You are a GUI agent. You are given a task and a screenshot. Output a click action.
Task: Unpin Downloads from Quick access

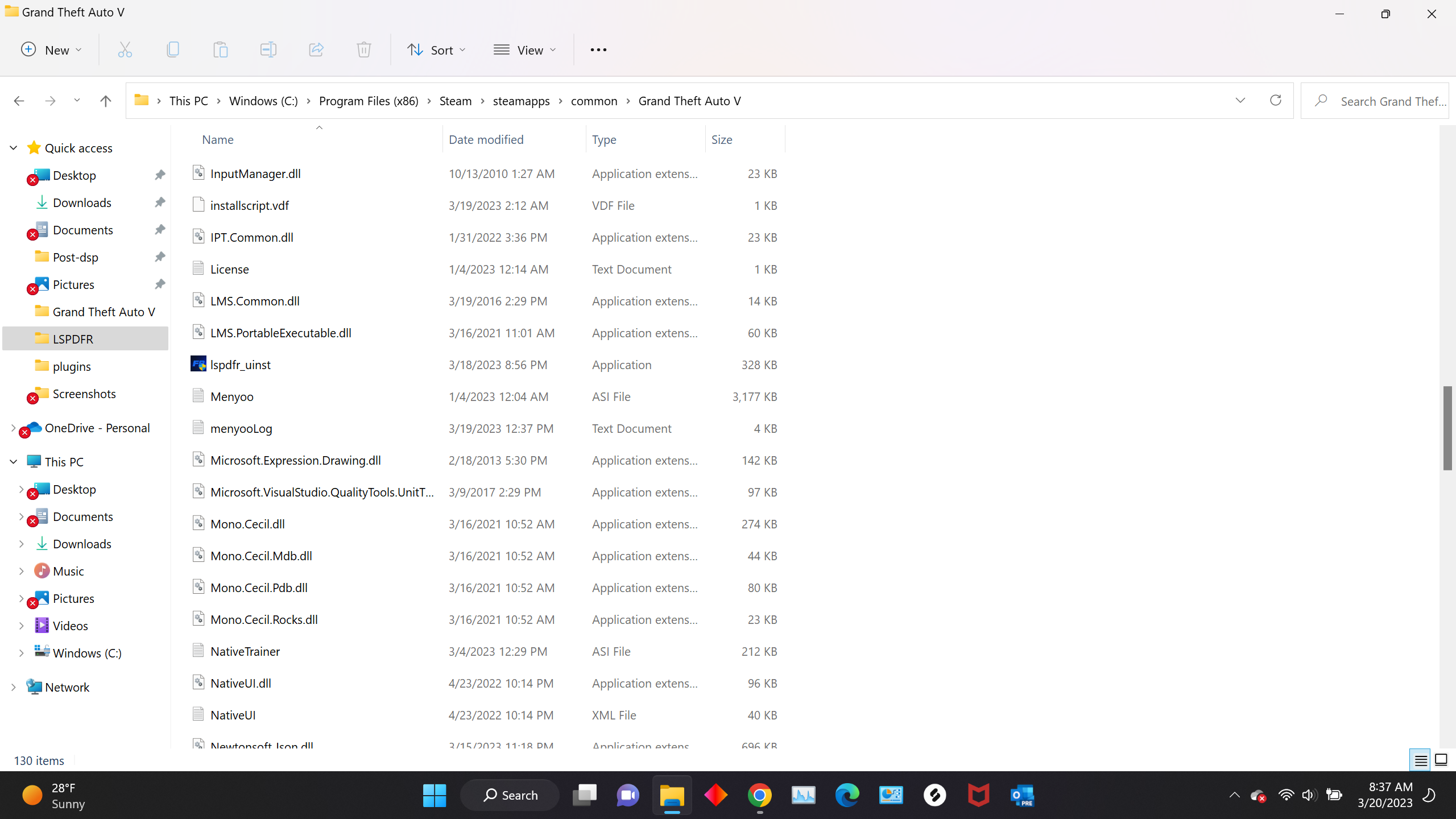(x=160, y=202)
